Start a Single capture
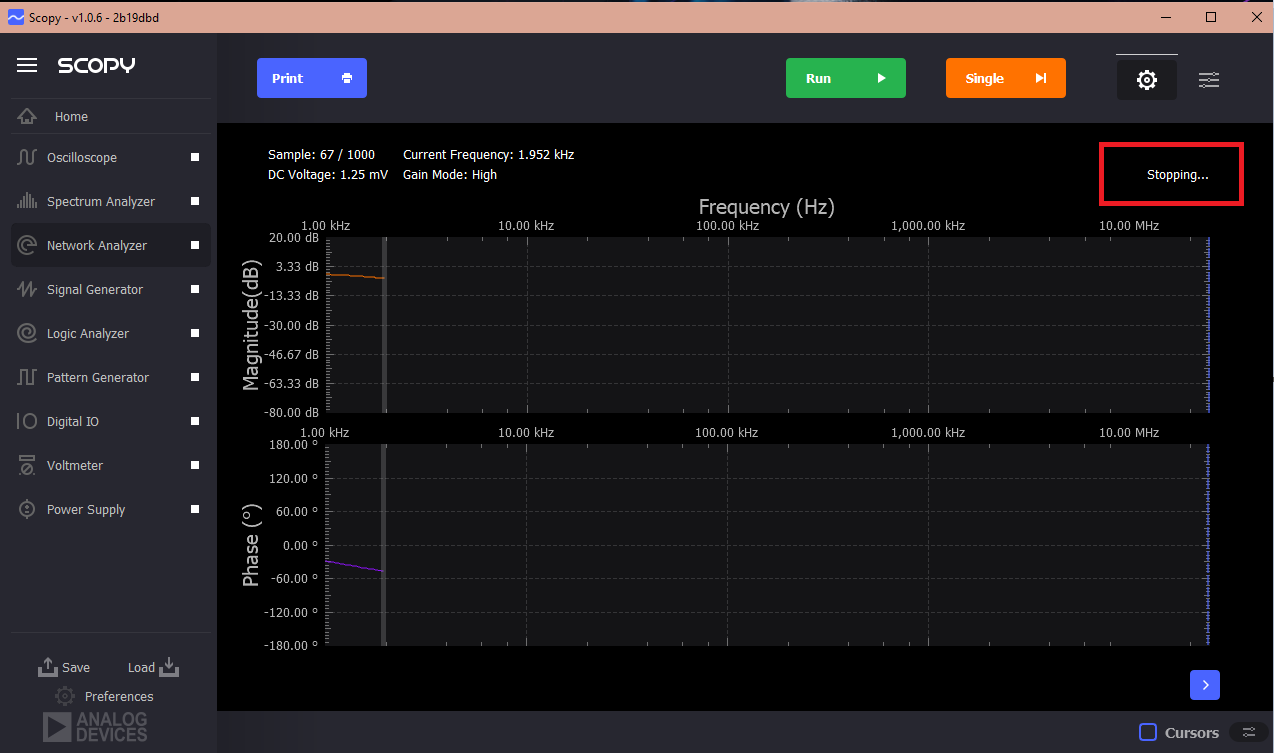Screen dimensions: 1274x753 point(1005,78)
